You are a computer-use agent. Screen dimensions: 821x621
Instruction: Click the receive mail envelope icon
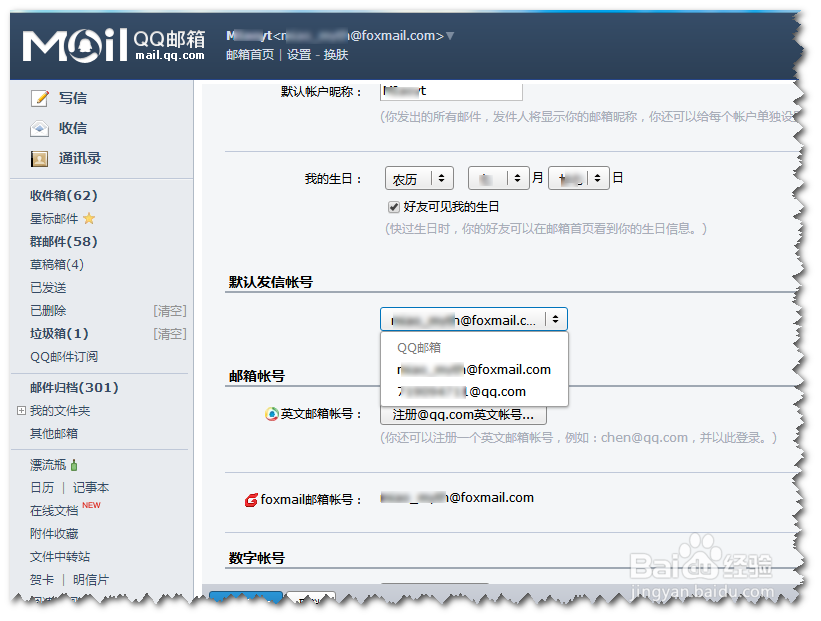pos(40,128)
